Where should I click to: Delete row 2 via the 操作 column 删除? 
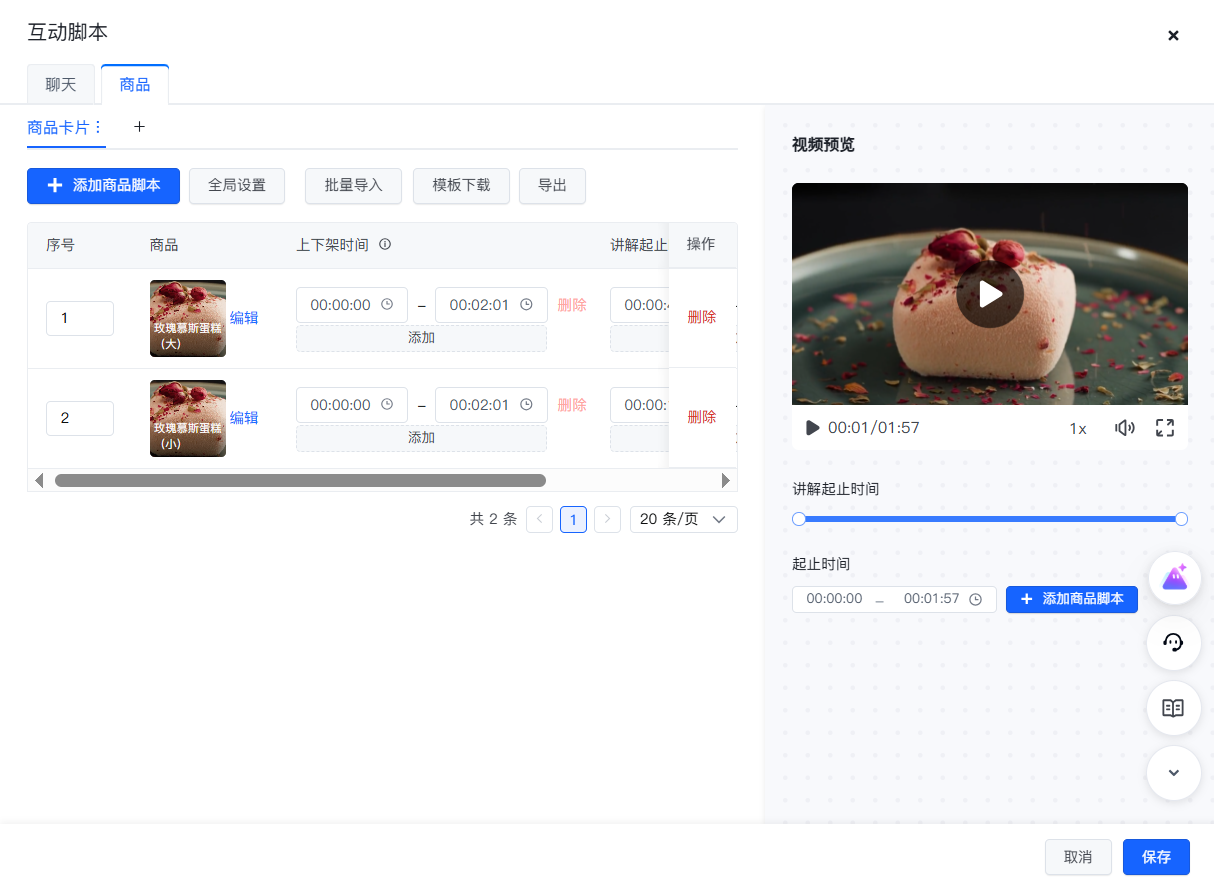pos(702,417)
